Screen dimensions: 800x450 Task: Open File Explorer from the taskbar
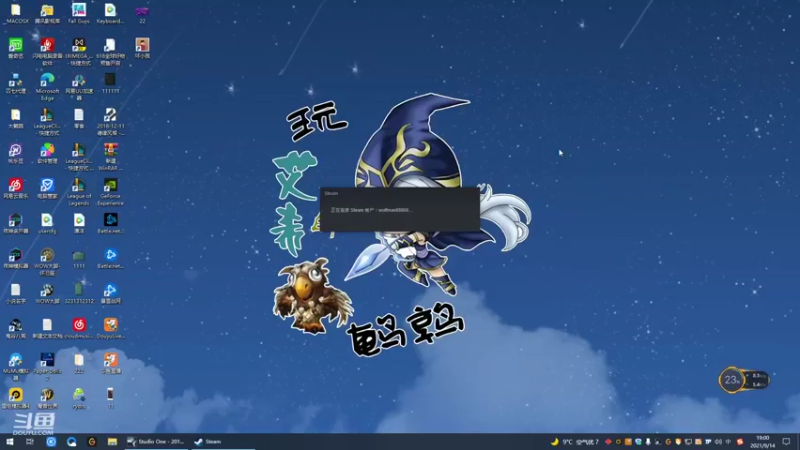coord(112,441)
